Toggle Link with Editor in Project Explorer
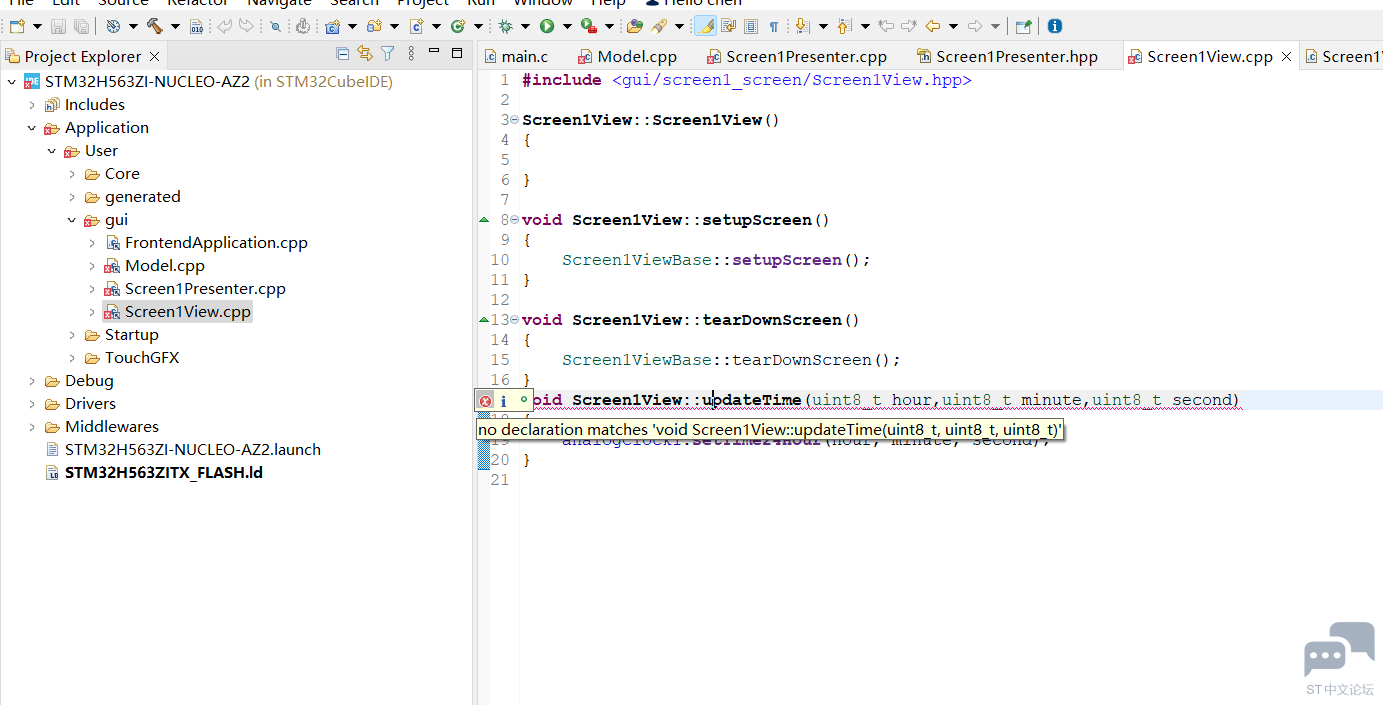 [x=365, y=54]
